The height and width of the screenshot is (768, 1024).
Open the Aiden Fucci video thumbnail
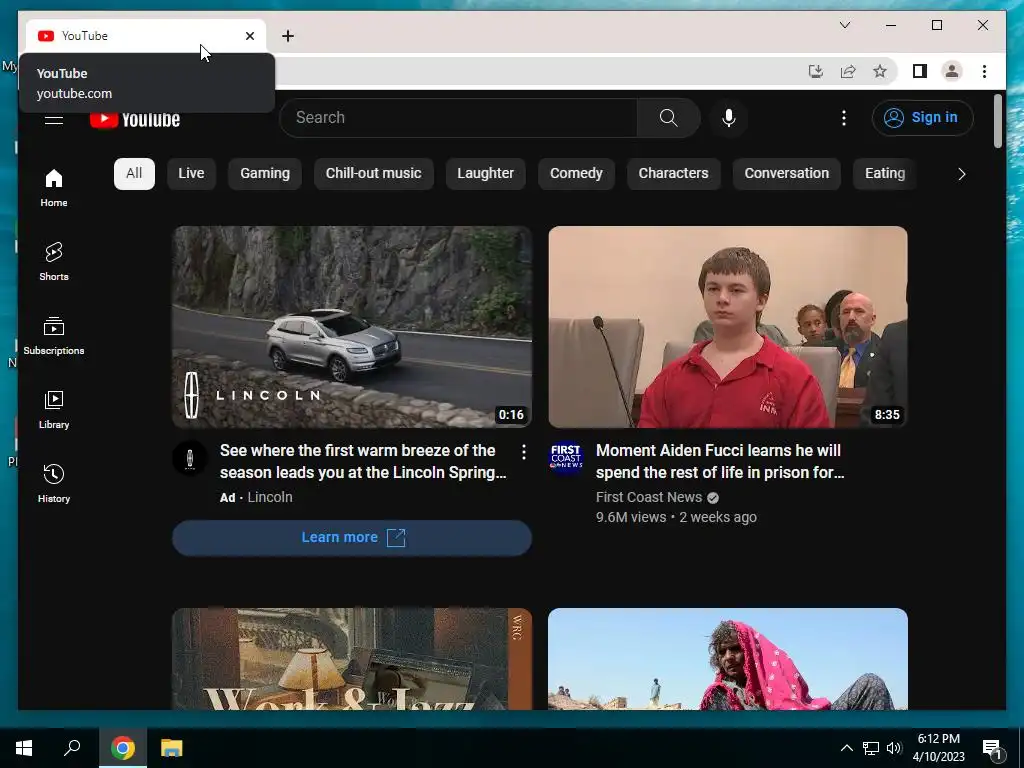click(728, 327)
